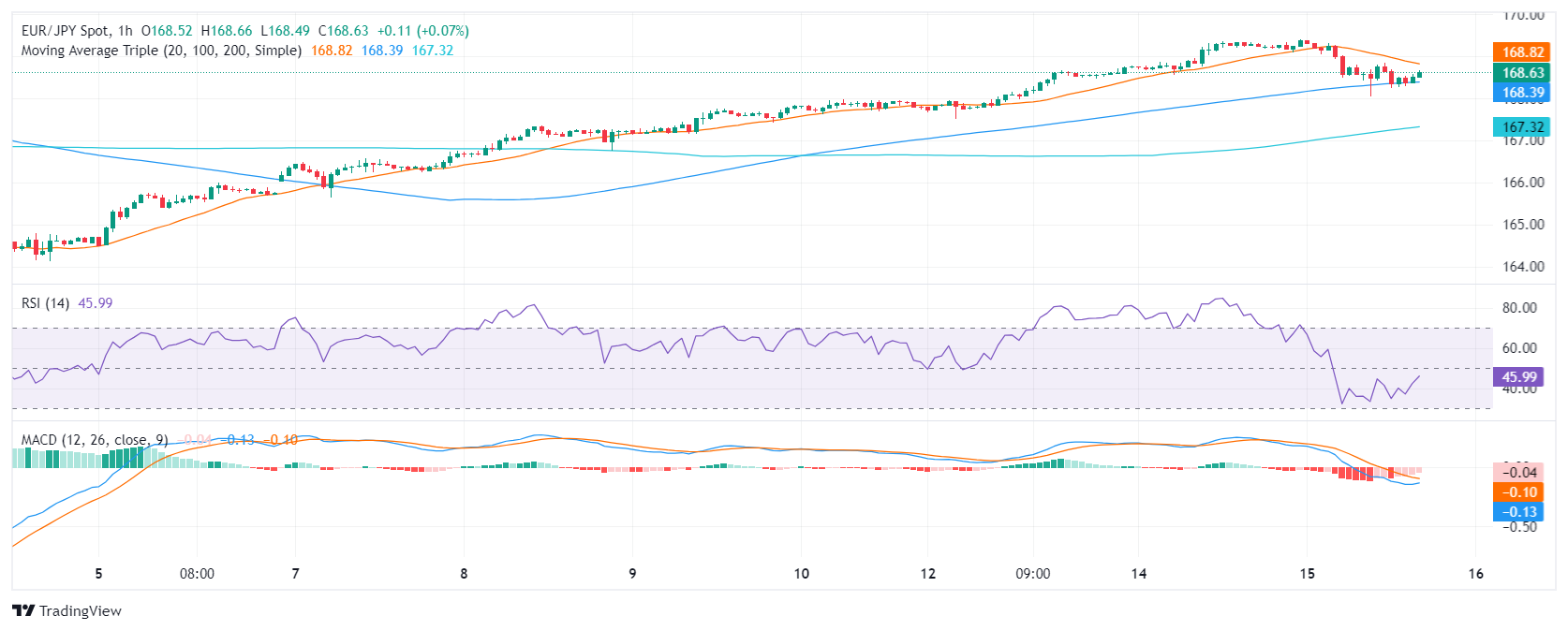Screen dimensions: 1568x631
Task: Select the RSI (14) indicator label
Action: point(45,303)
